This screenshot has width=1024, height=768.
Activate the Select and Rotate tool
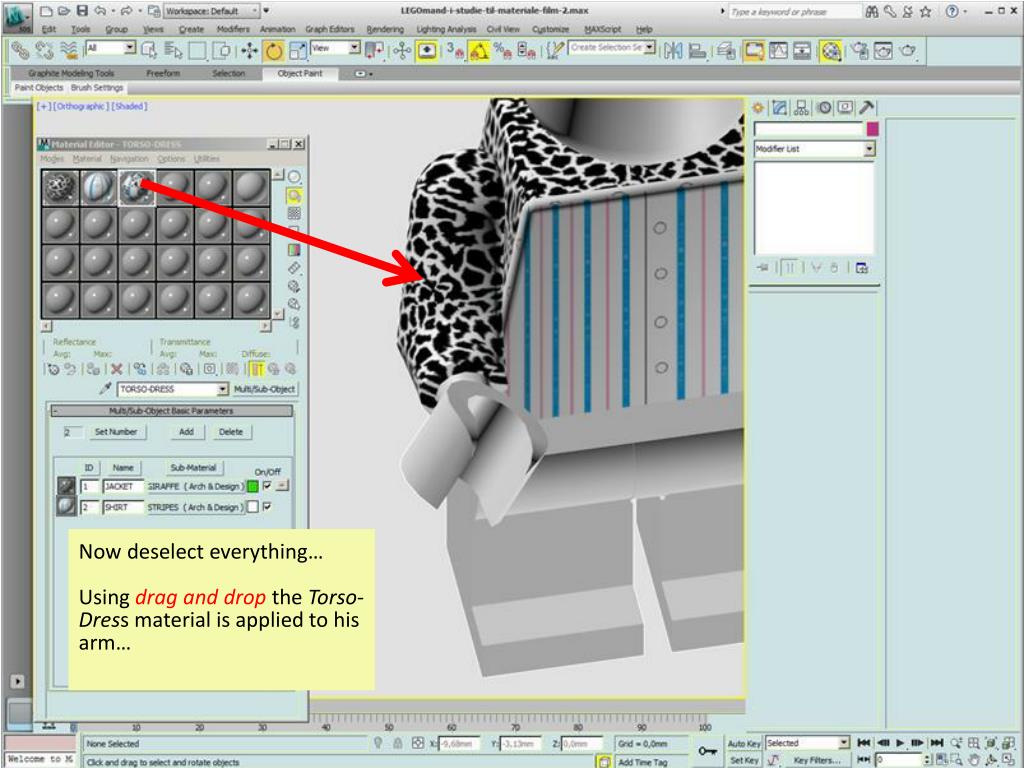pyautogui.click(x=274, y=51)
